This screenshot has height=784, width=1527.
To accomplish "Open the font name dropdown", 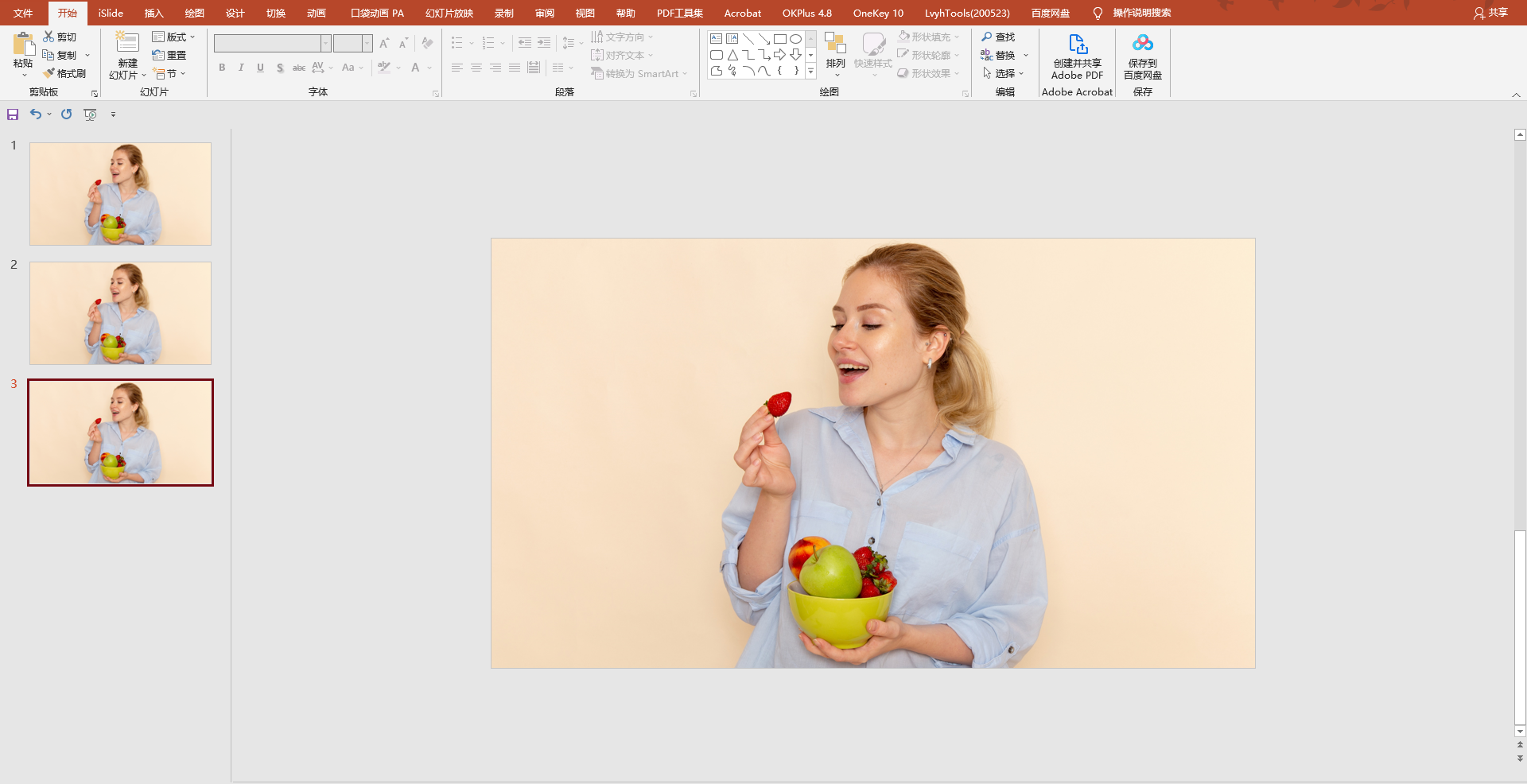I will (x=326, y=43).
